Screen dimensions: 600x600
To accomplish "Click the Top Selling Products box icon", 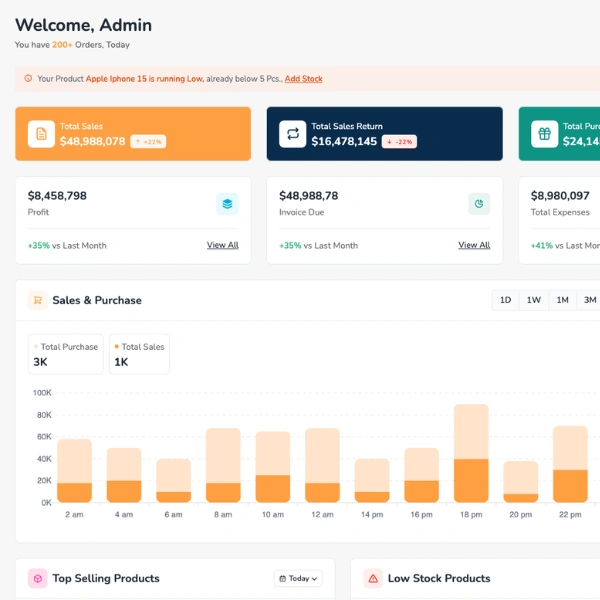I will (38, 578).
